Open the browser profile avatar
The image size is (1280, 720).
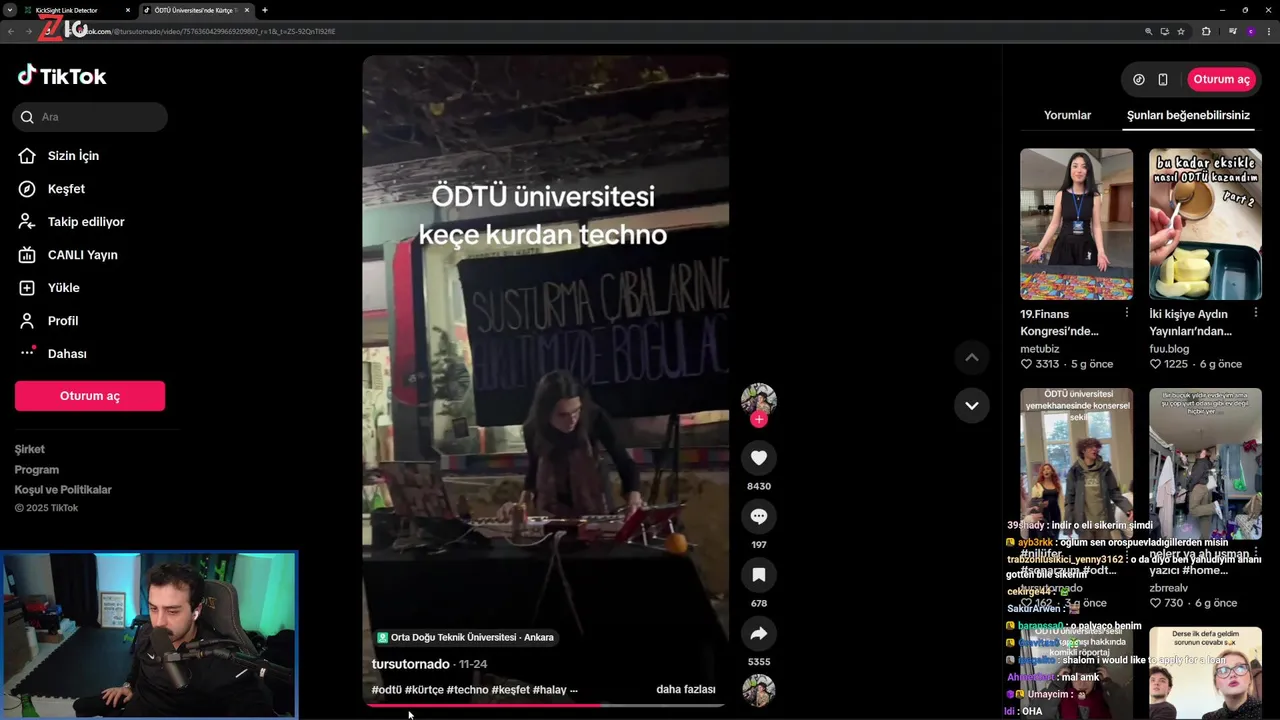click(1250, 31)
